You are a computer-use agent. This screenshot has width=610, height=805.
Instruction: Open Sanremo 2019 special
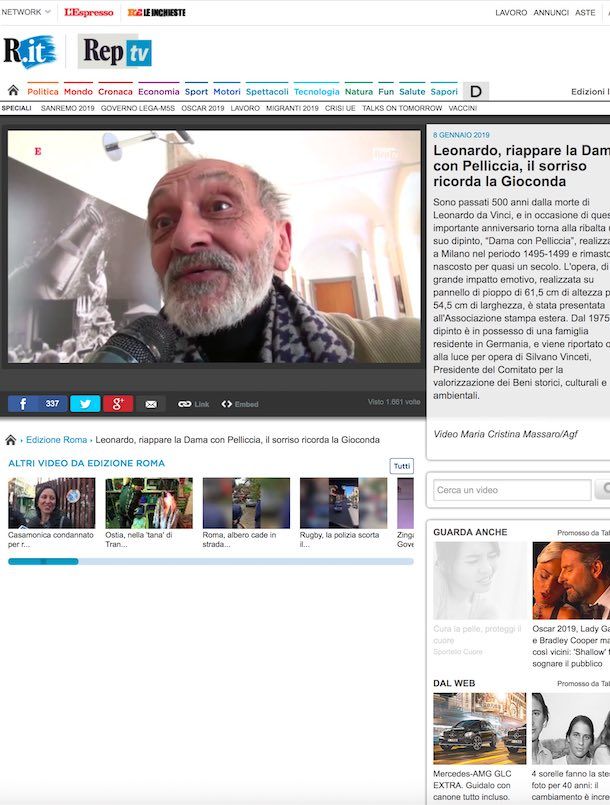68,108
